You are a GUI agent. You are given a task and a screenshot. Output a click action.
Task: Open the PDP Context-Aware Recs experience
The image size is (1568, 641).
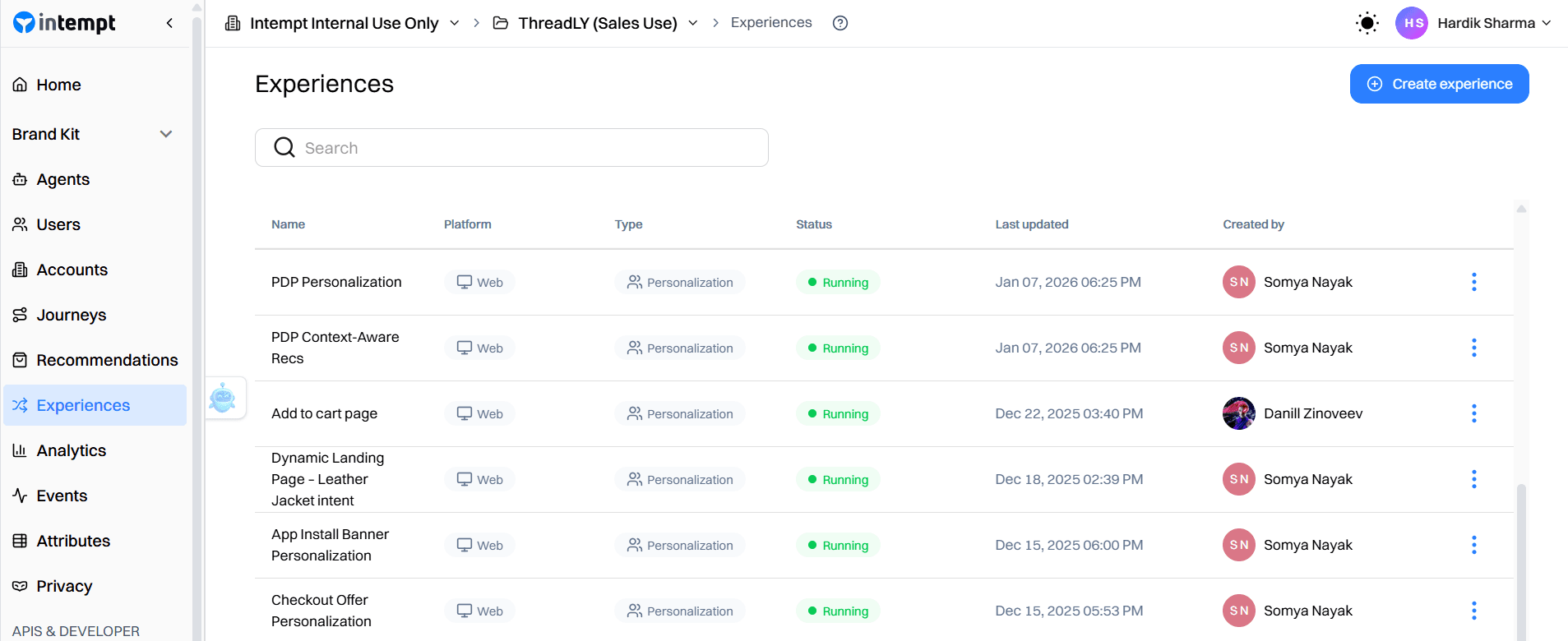(335, 348)
